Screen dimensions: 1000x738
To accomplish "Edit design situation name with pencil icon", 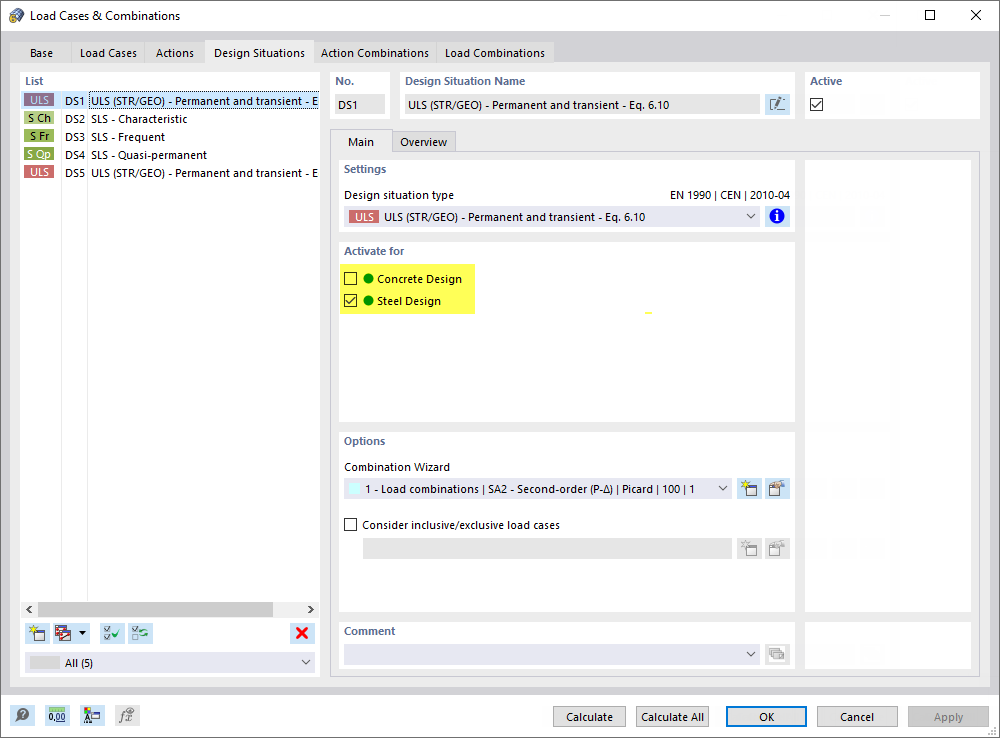I will click(777, 105).
